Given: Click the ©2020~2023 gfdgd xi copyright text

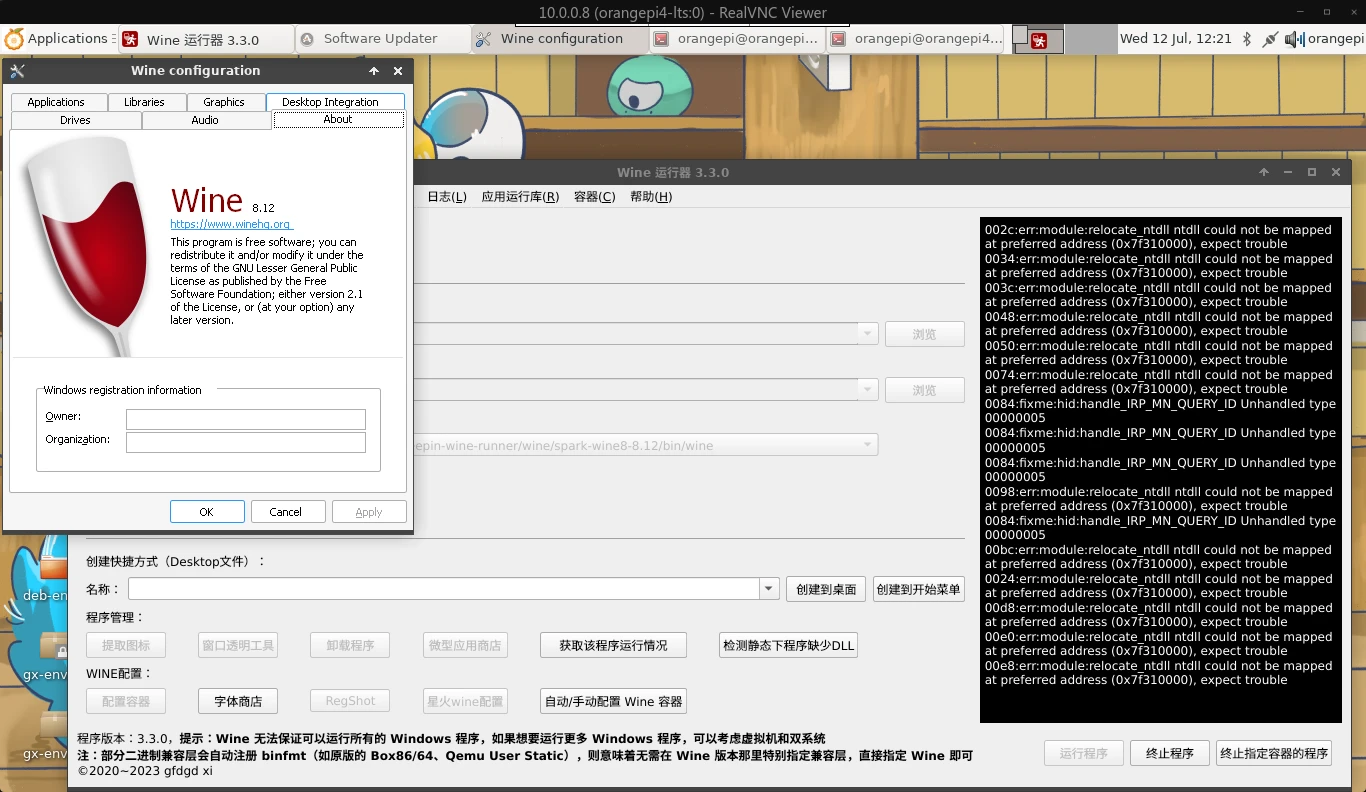Looking at the screenshot, I should [145, 771].
